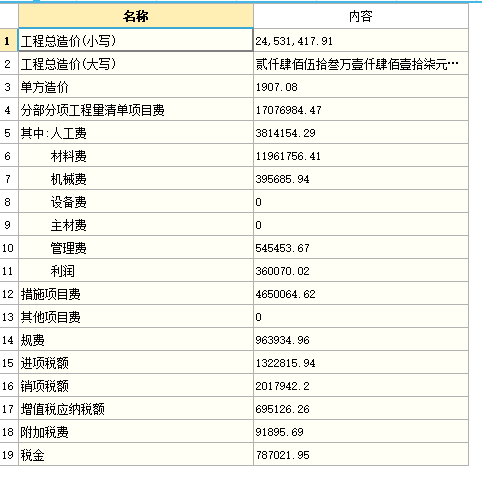Screen dimensions: 482x478
Task: Select the 工程总造价(小写) name cell
Action: coord(136,40)
